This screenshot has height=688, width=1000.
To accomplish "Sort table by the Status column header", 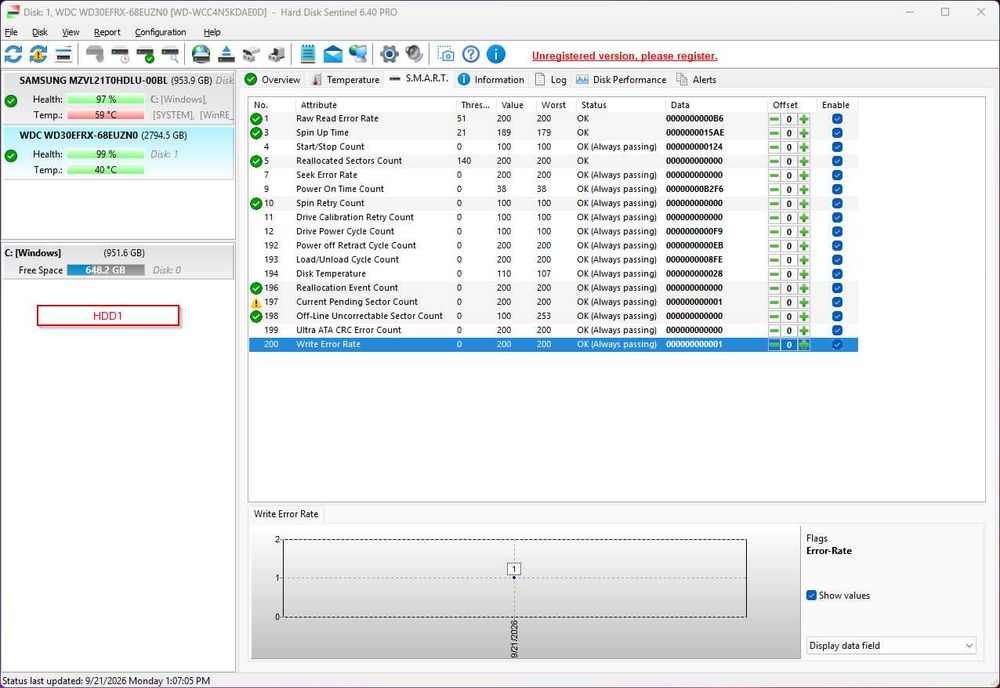I will (620, 105).
